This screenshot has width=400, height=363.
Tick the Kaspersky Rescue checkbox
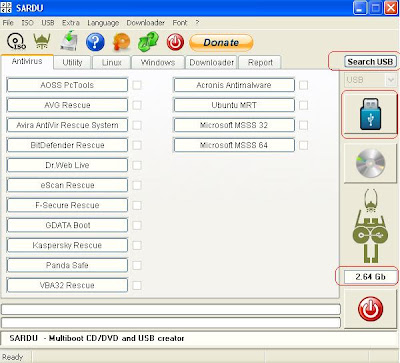[x=137, y=245]
